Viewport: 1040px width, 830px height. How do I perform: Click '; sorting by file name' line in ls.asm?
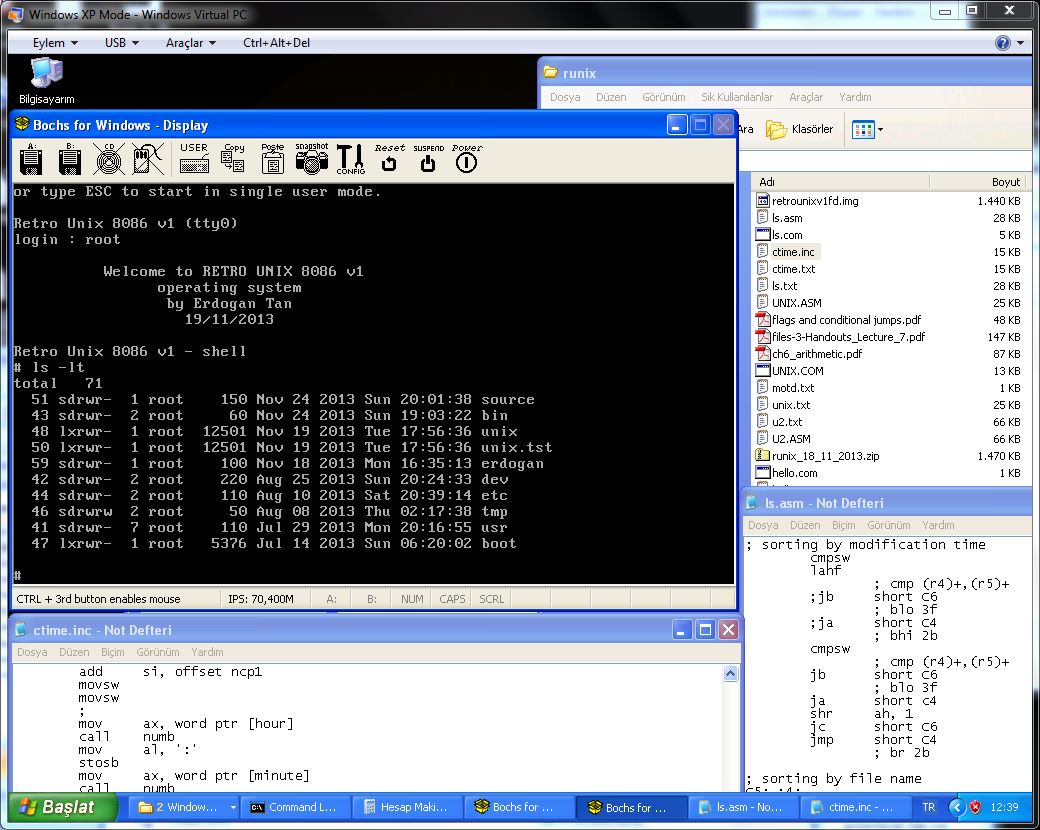(x=834, y=778)
